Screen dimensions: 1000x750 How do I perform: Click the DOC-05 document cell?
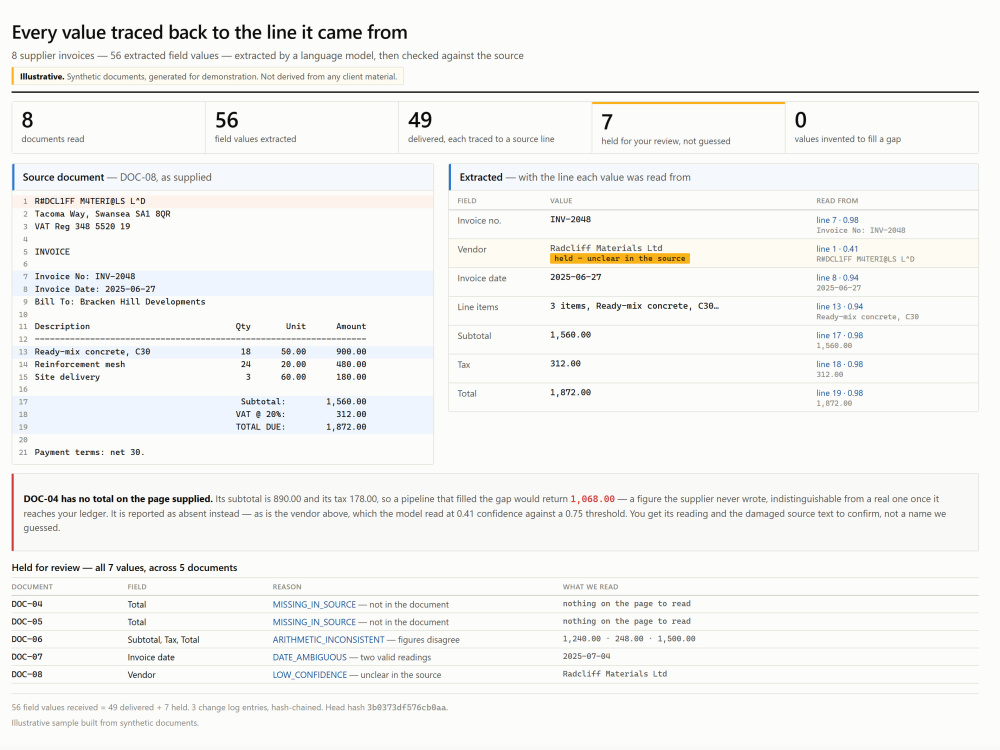point(27,622)
